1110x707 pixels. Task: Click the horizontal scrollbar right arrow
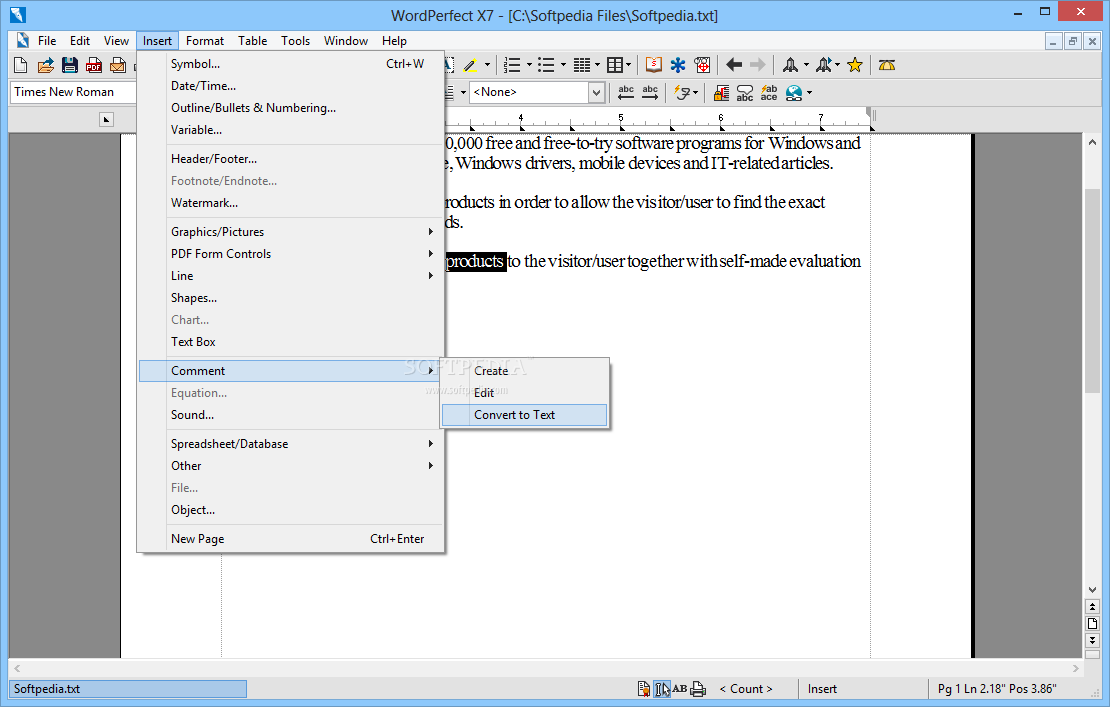1075,668
